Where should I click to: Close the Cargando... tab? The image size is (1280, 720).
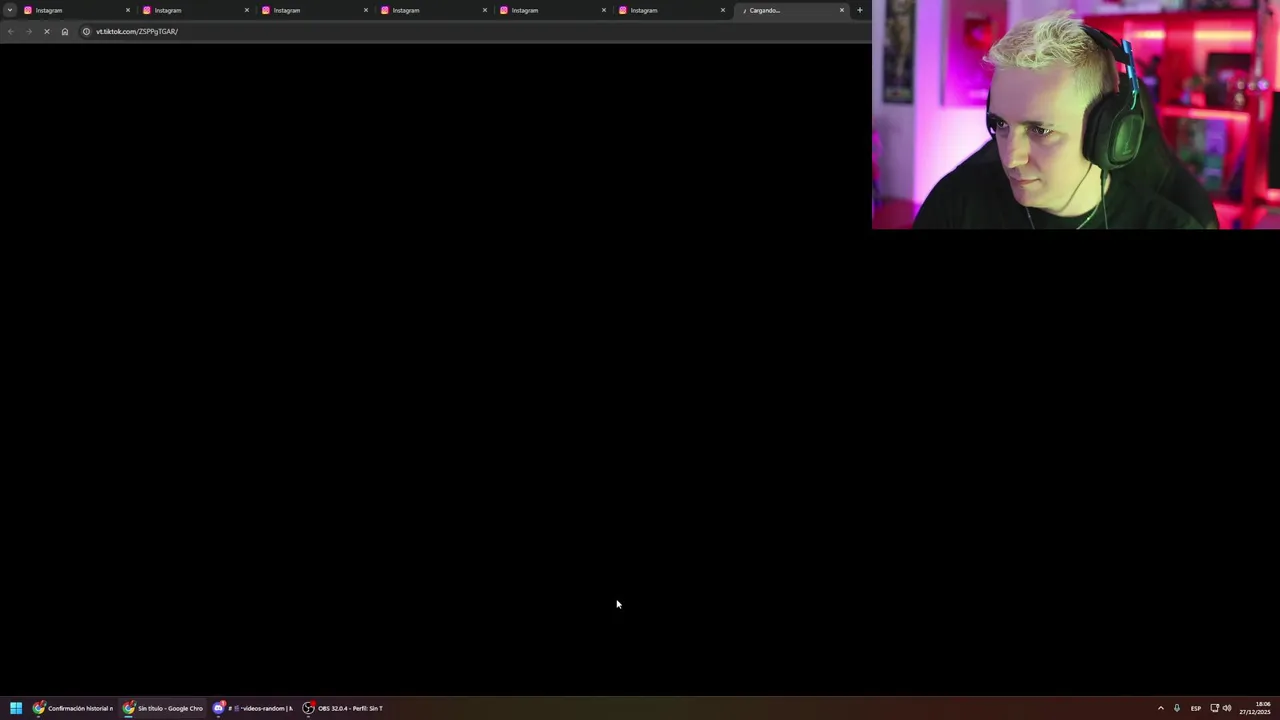point(842,10)
